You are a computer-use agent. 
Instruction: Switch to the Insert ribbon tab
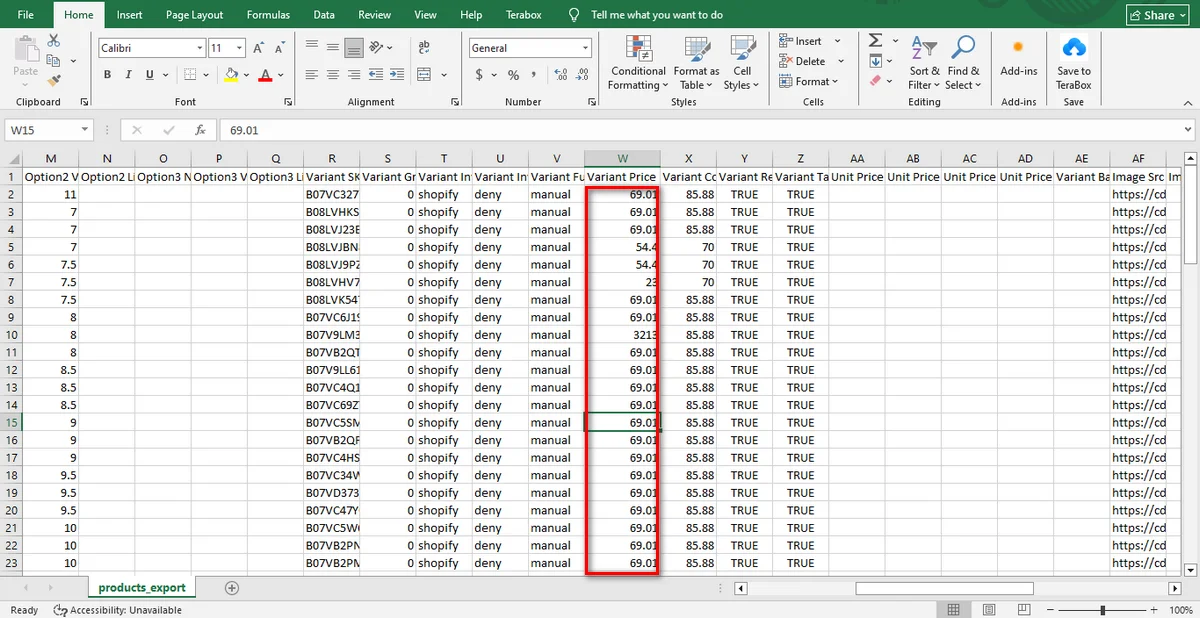click(x=129, y=15)
